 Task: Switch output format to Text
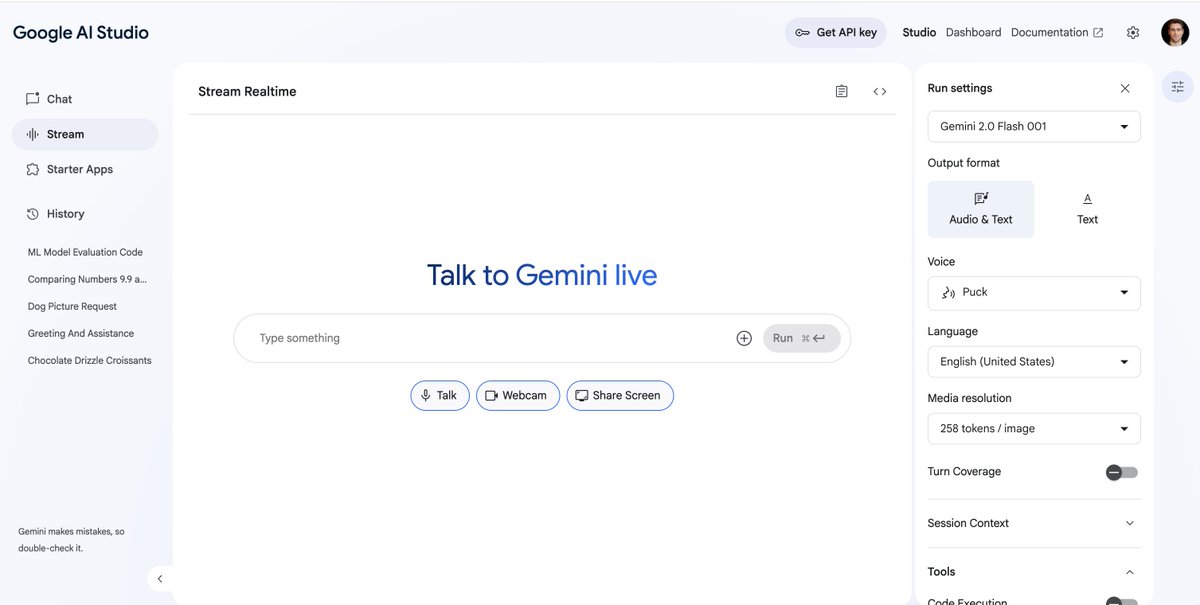[x=1087, y=208]
